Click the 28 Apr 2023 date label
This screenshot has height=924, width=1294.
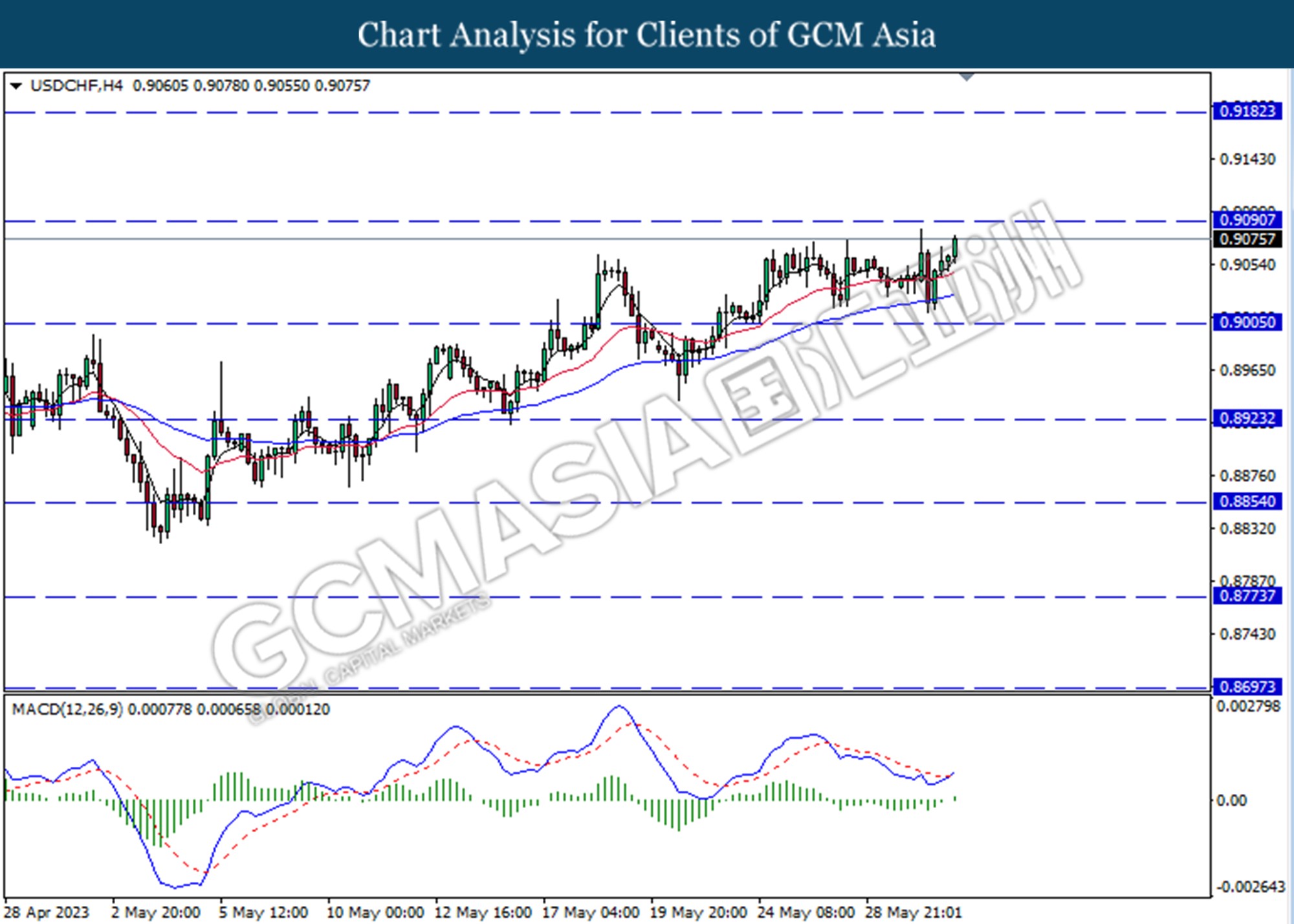[x=47, y=912]
